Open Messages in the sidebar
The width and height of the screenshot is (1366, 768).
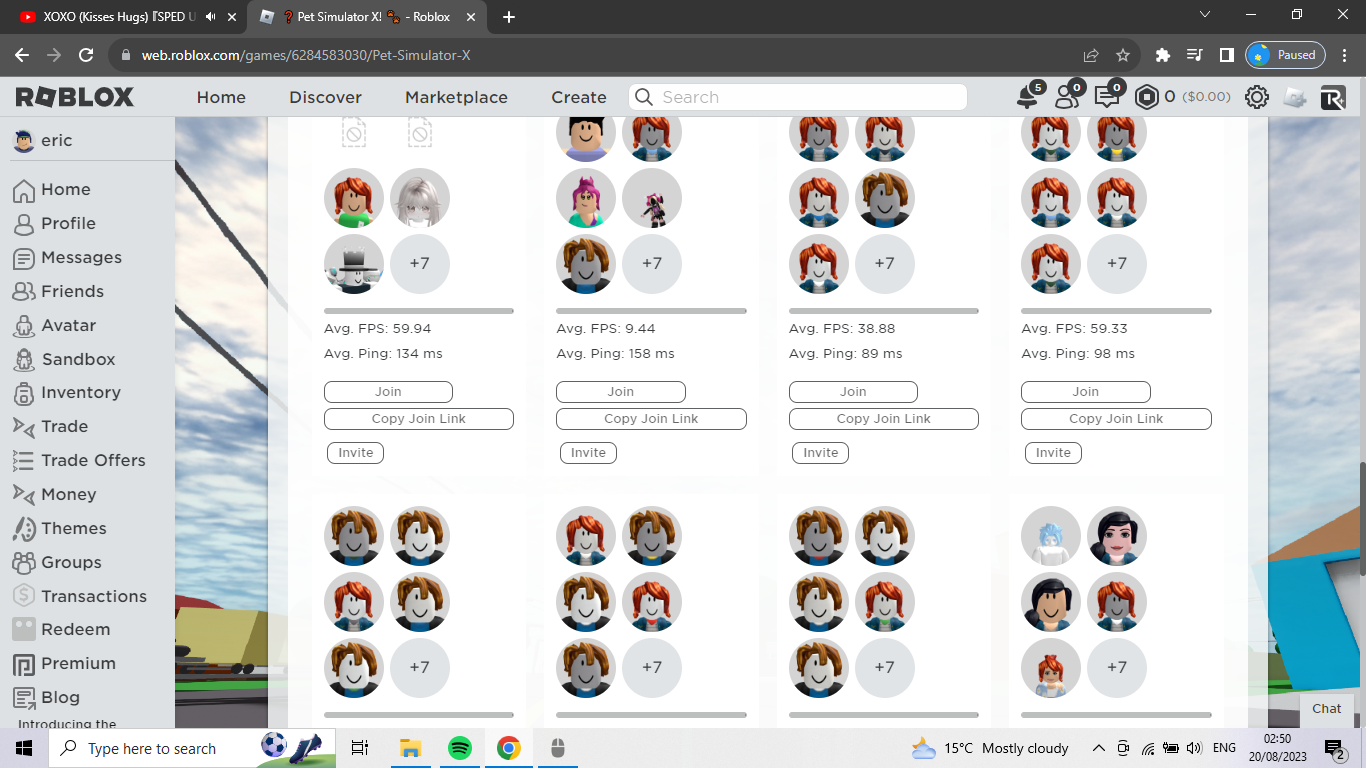(81, 257)
